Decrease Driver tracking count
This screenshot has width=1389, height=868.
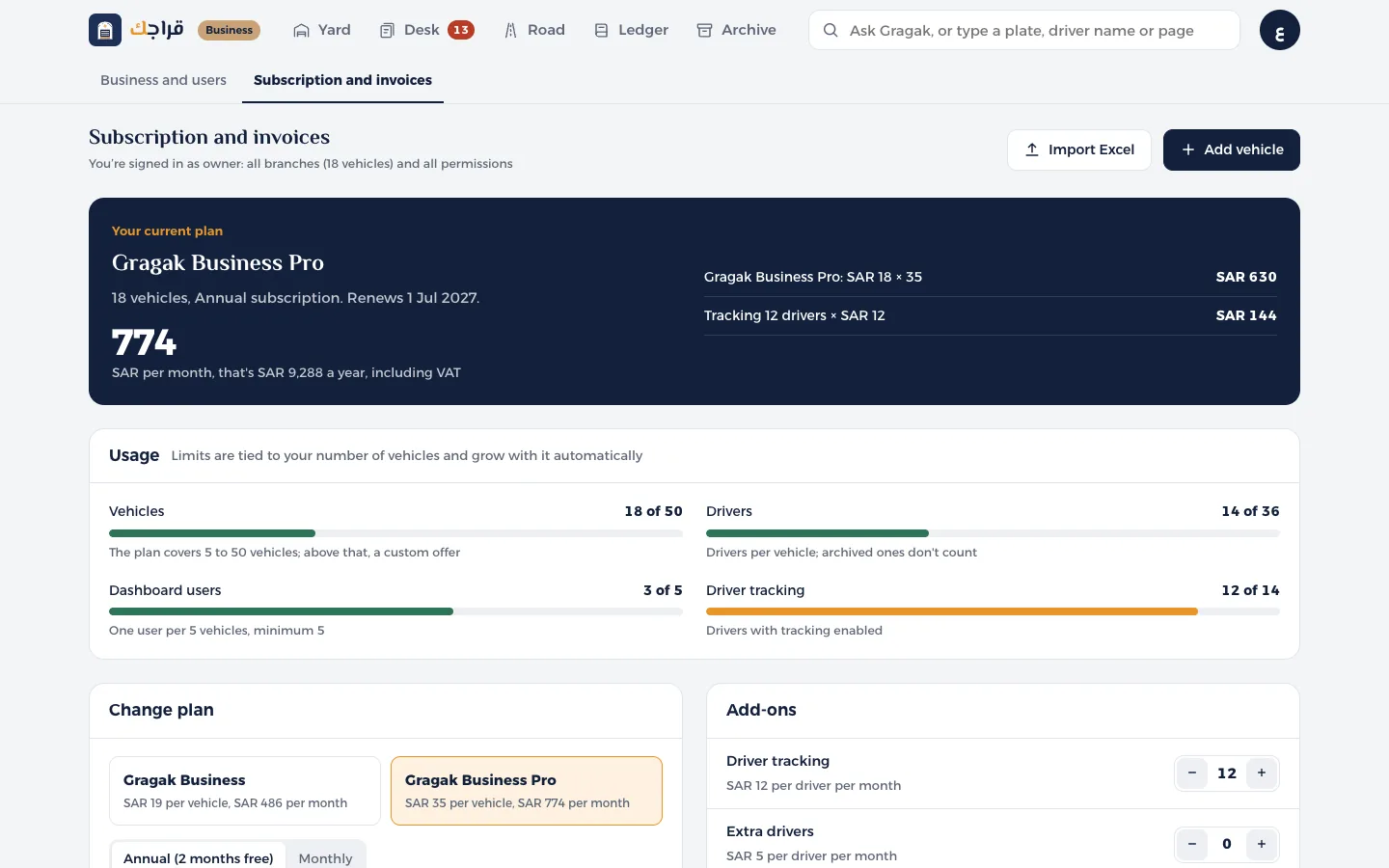pyautogui.click(x=1192, y=773)
